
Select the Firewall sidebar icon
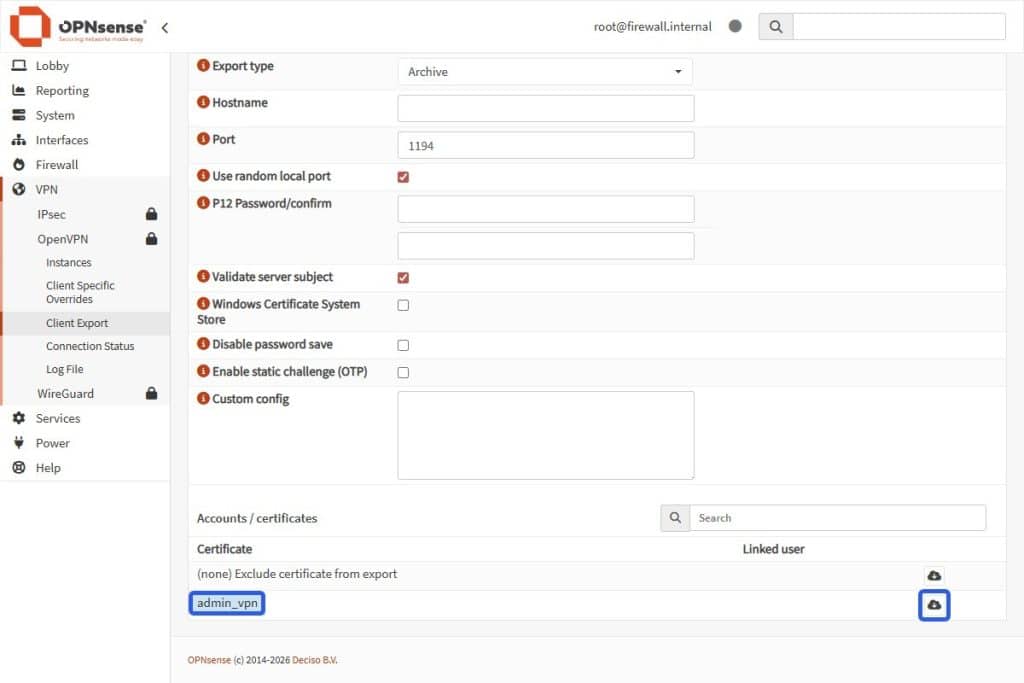(17, 164)
